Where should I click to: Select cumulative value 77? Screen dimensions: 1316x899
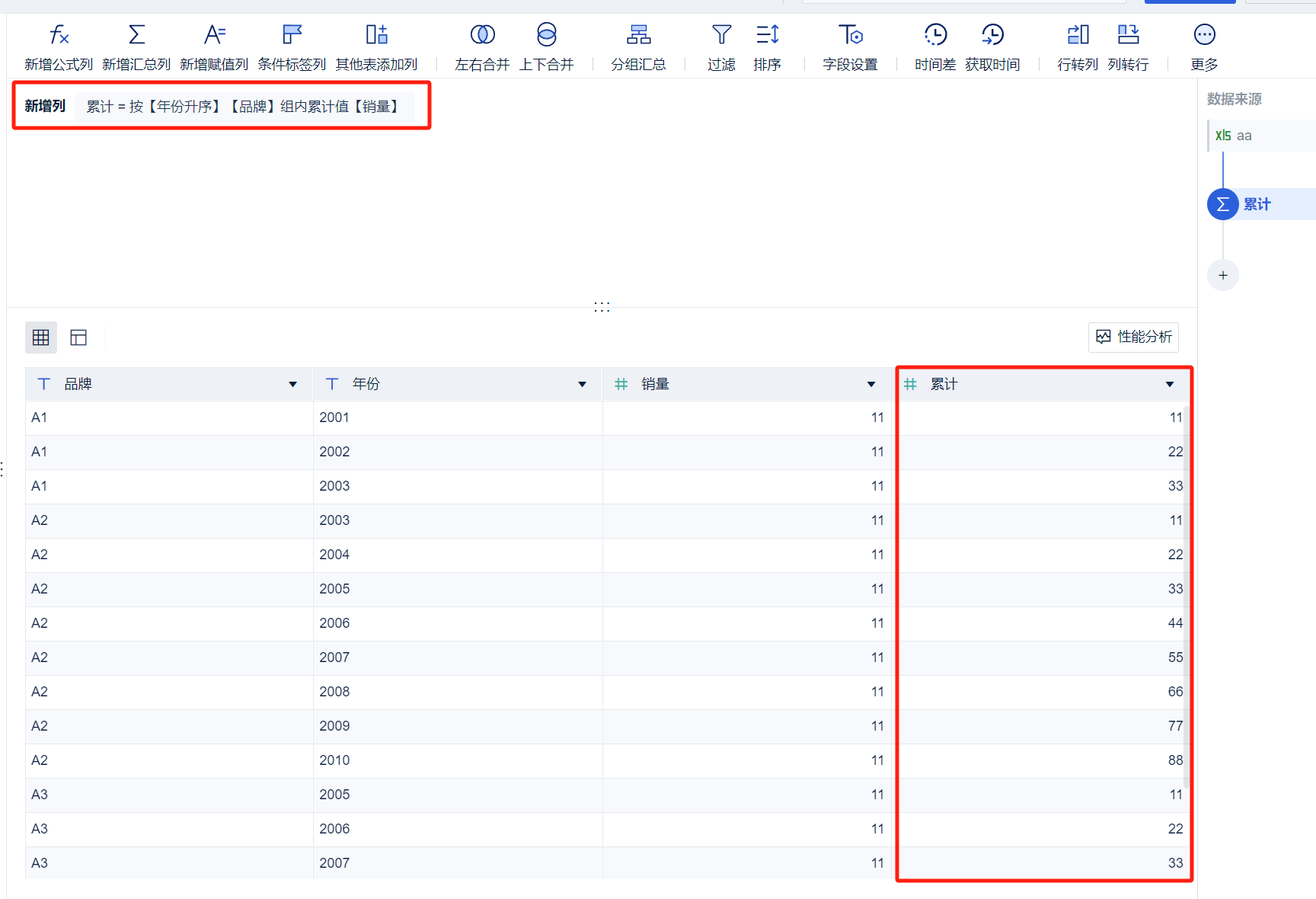(x=1042, y=726)
